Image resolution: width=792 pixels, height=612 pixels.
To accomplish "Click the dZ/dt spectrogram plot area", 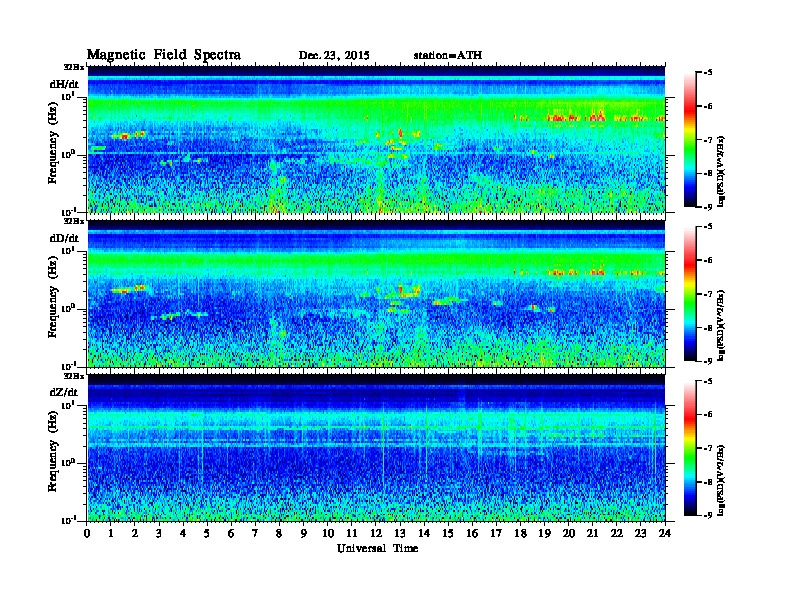I will 376,447.
